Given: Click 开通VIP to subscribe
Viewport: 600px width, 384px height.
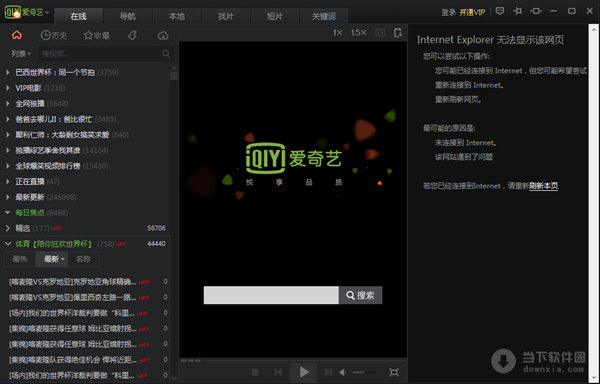Looking at the screenshot, I should click(473, 13).
